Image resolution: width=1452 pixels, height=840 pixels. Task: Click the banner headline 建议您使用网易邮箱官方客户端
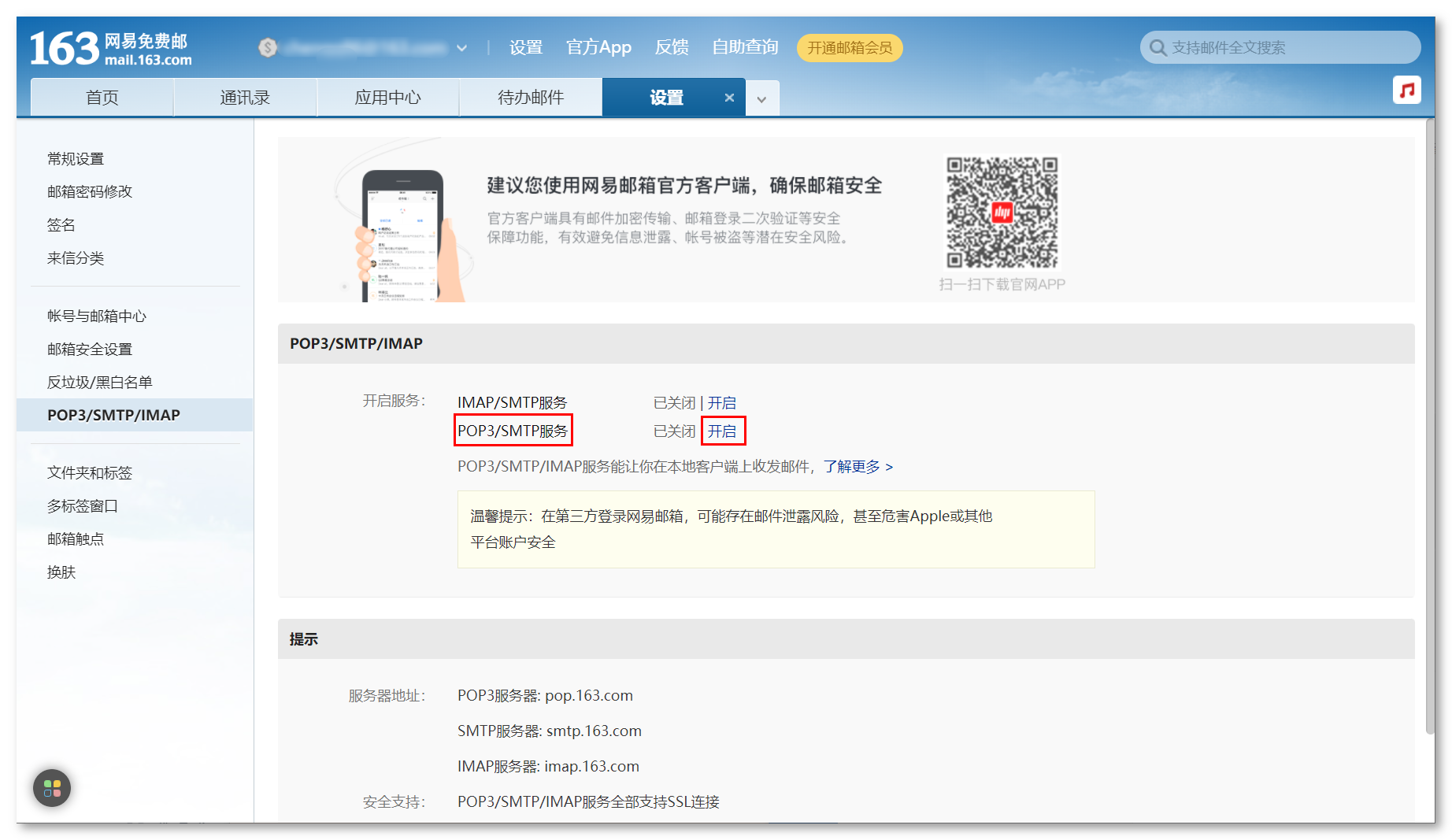click(x=684, y=186)
